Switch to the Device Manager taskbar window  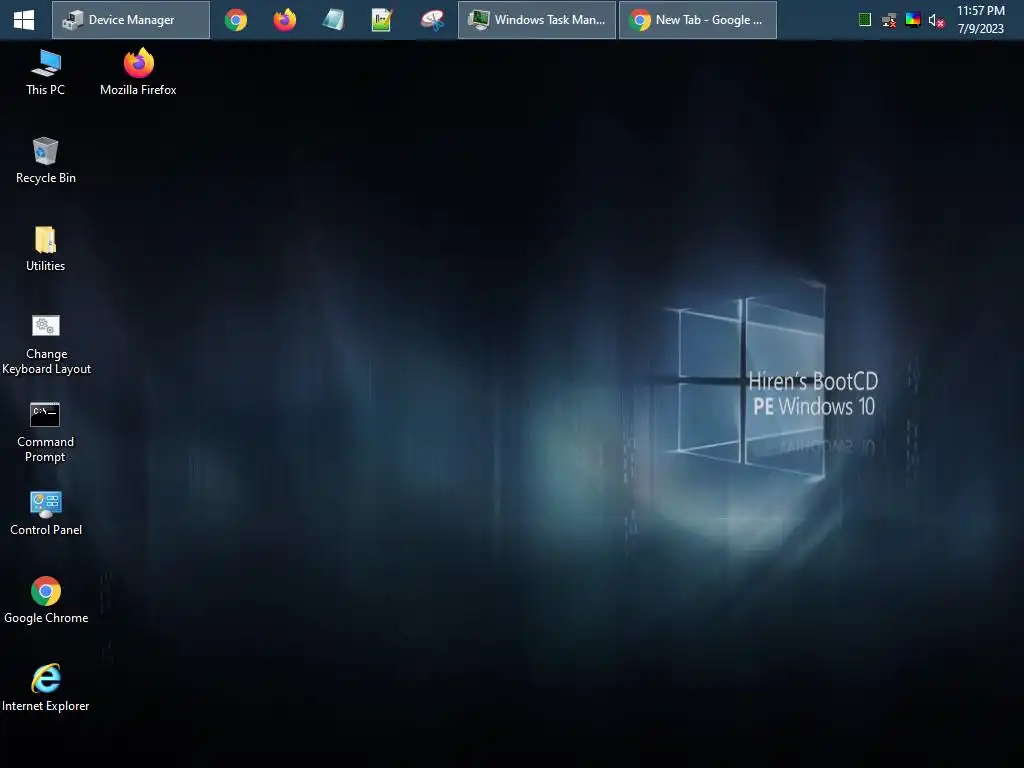[x=131, y=20]
